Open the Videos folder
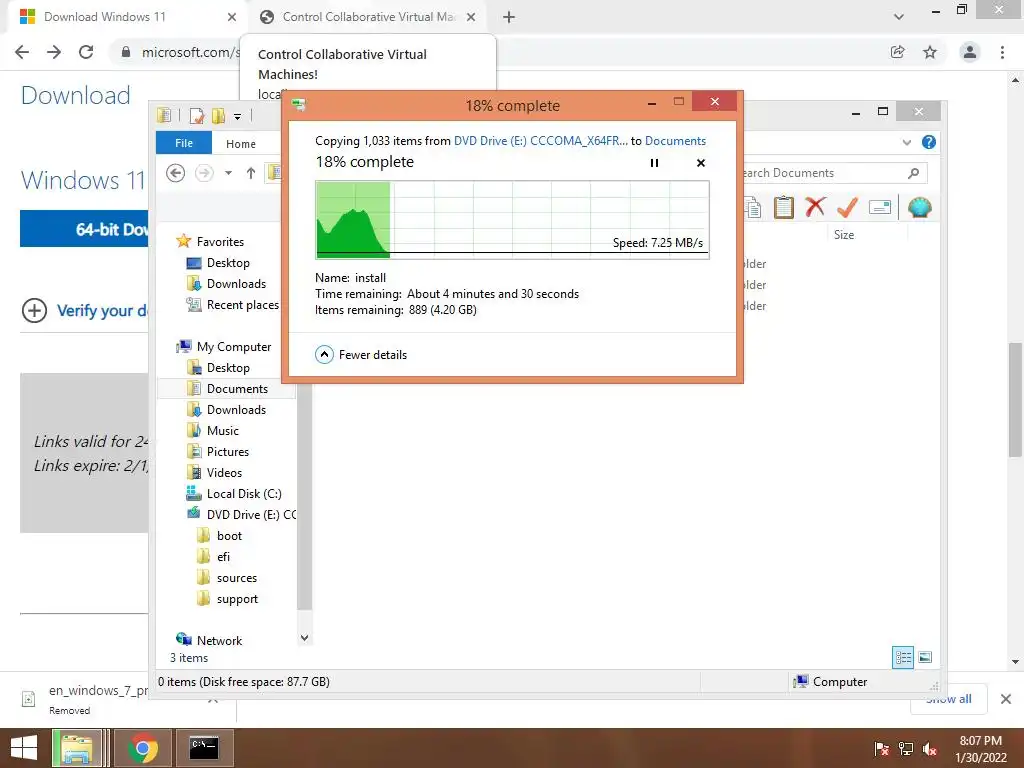The height and width of the screenshot is (768, 1024). click(224, 473)
